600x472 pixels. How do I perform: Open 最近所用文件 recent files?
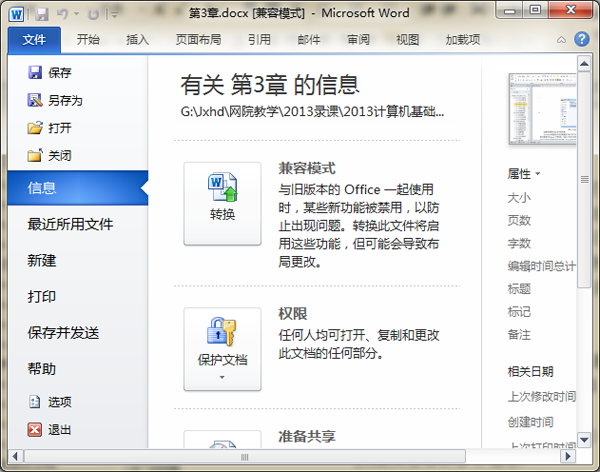pyautogui.click(x=70, y=224)
